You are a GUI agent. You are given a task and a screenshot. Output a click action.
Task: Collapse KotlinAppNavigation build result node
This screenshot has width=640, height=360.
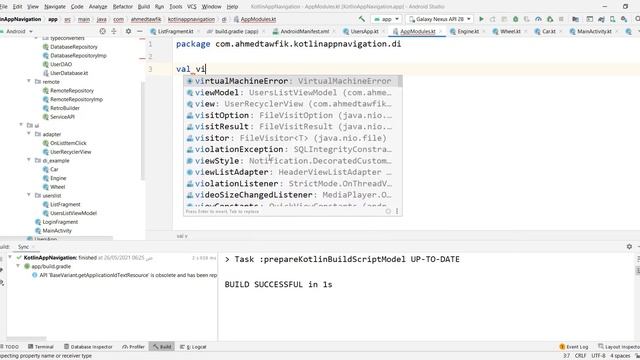(x=10, y=257)
